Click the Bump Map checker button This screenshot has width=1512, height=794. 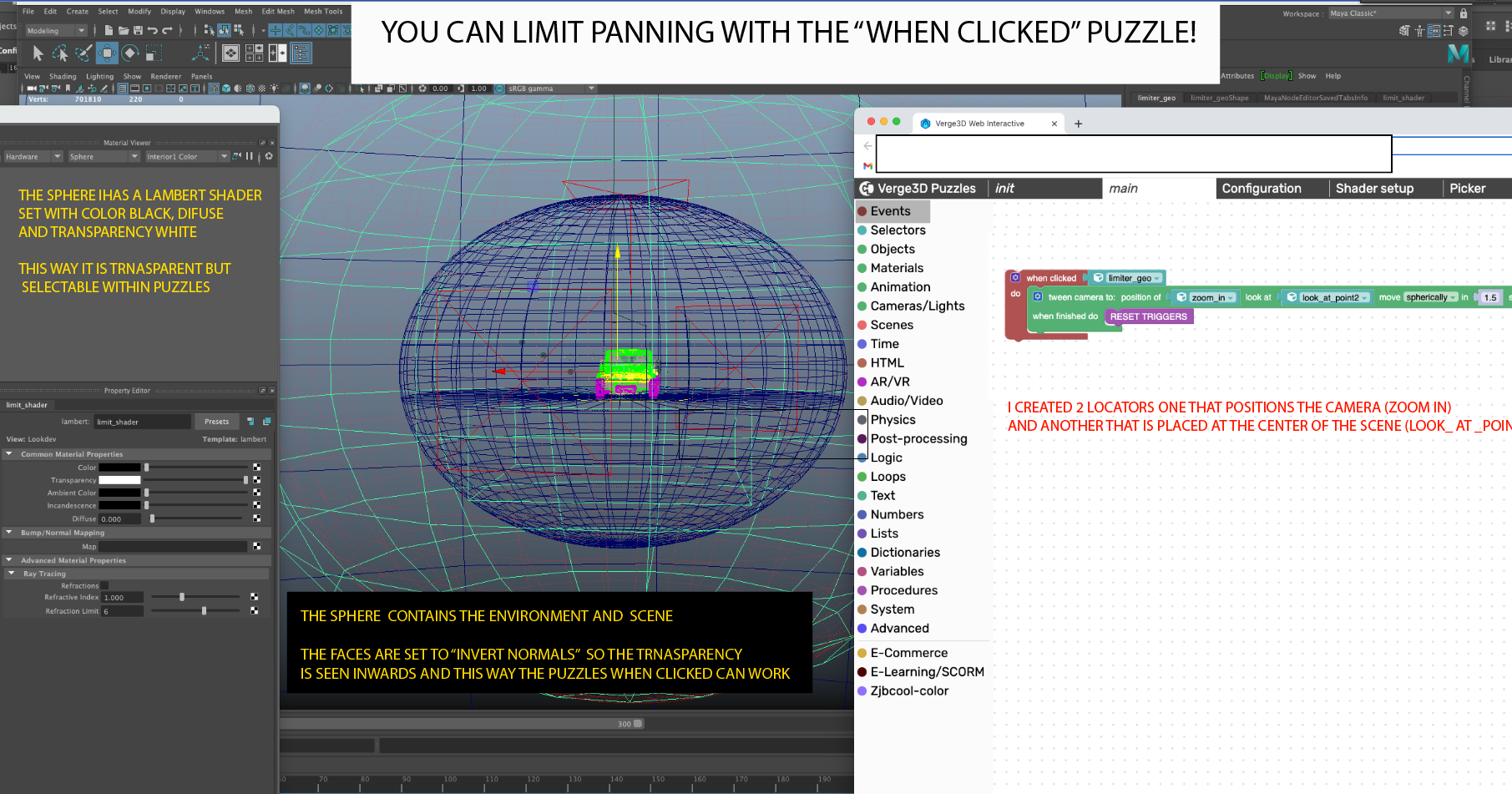(256, 546)
